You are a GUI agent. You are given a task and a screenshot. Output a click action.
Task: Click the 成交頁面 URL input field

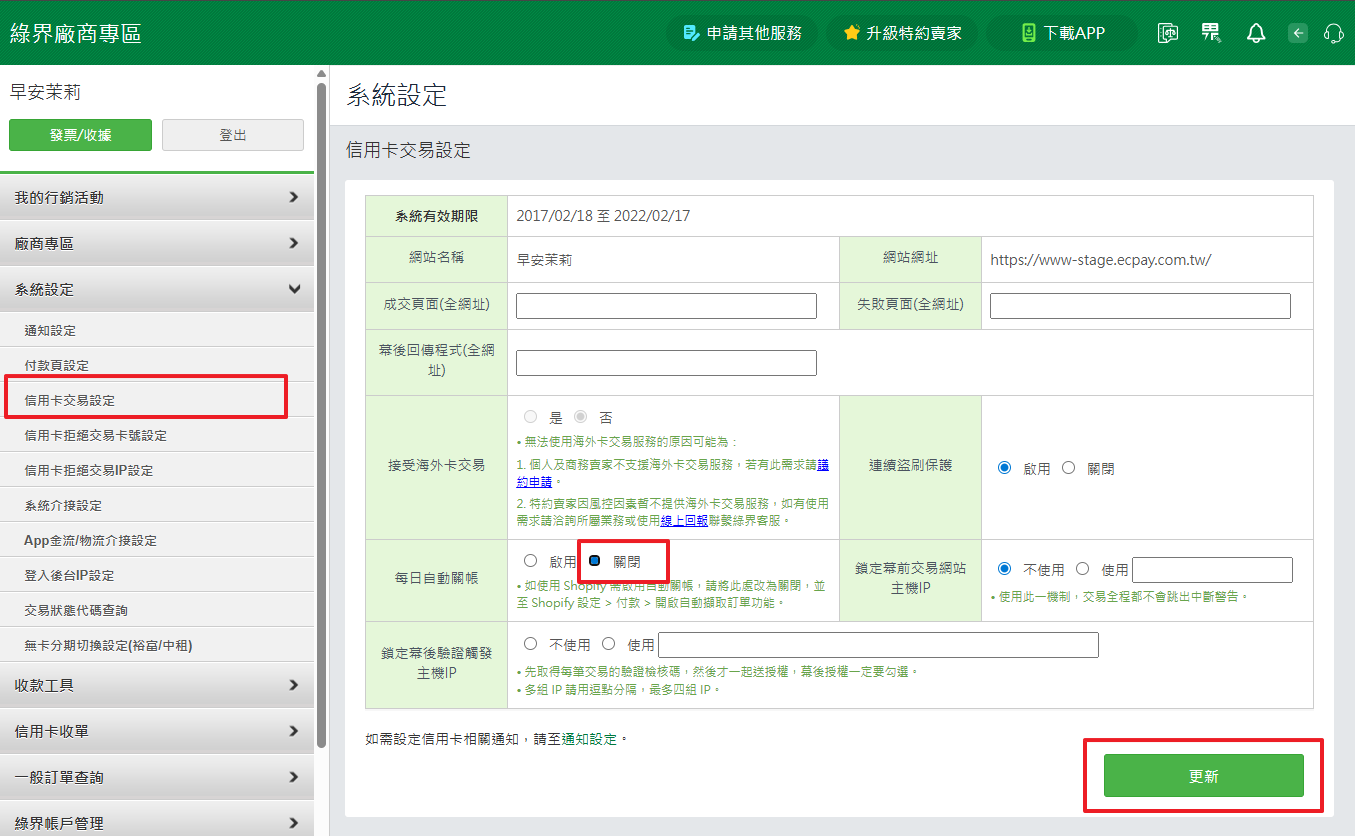[666, 306]
